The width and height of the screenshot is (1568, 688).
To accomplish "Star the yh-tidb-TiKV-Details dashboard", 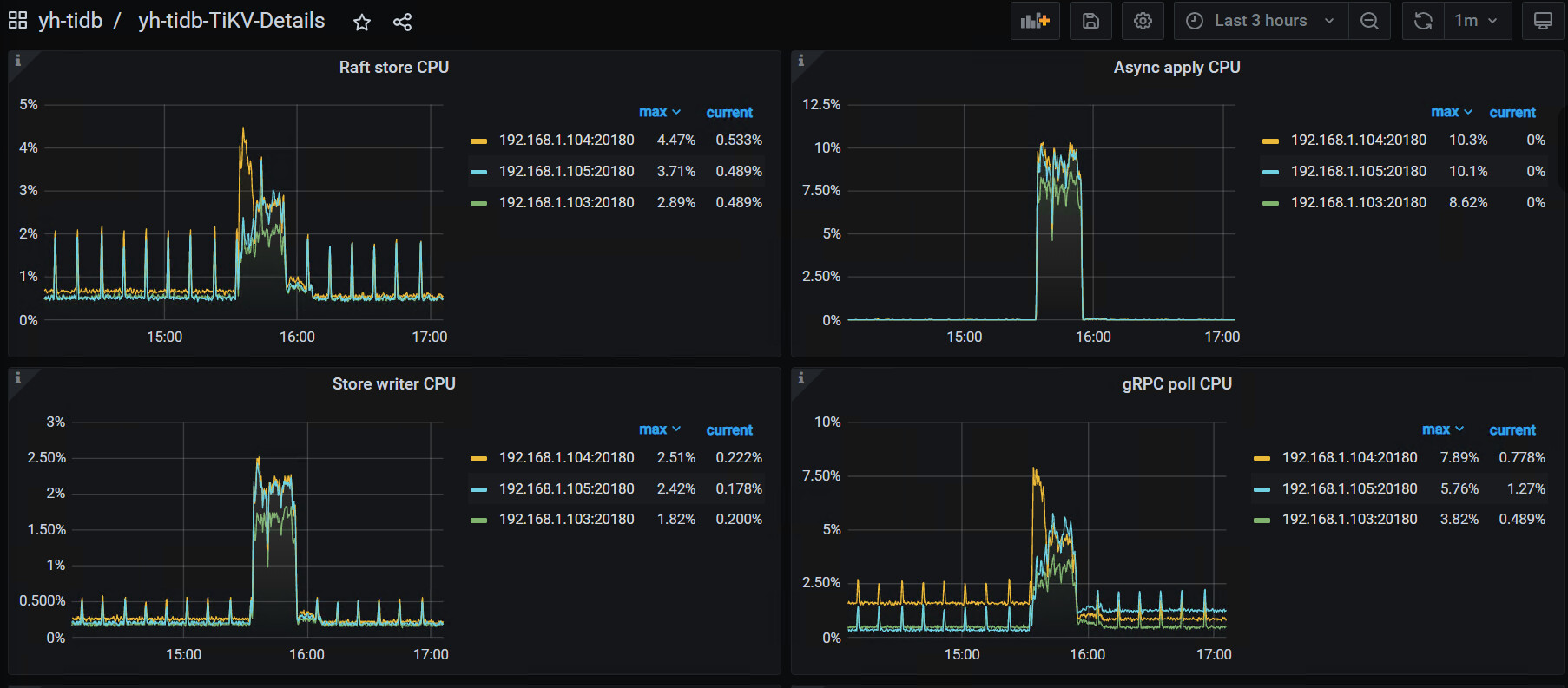I will pos(362,23).
